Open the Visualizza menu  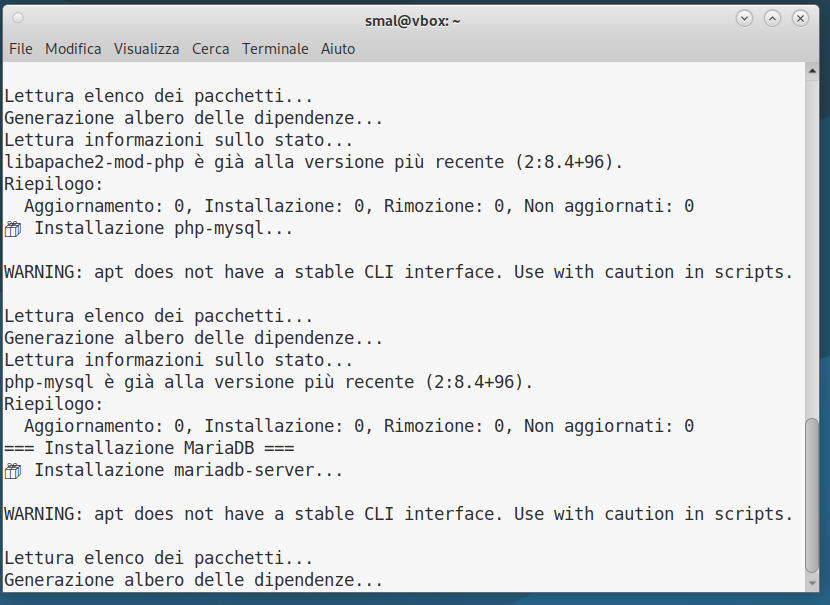tap(147, 48)
